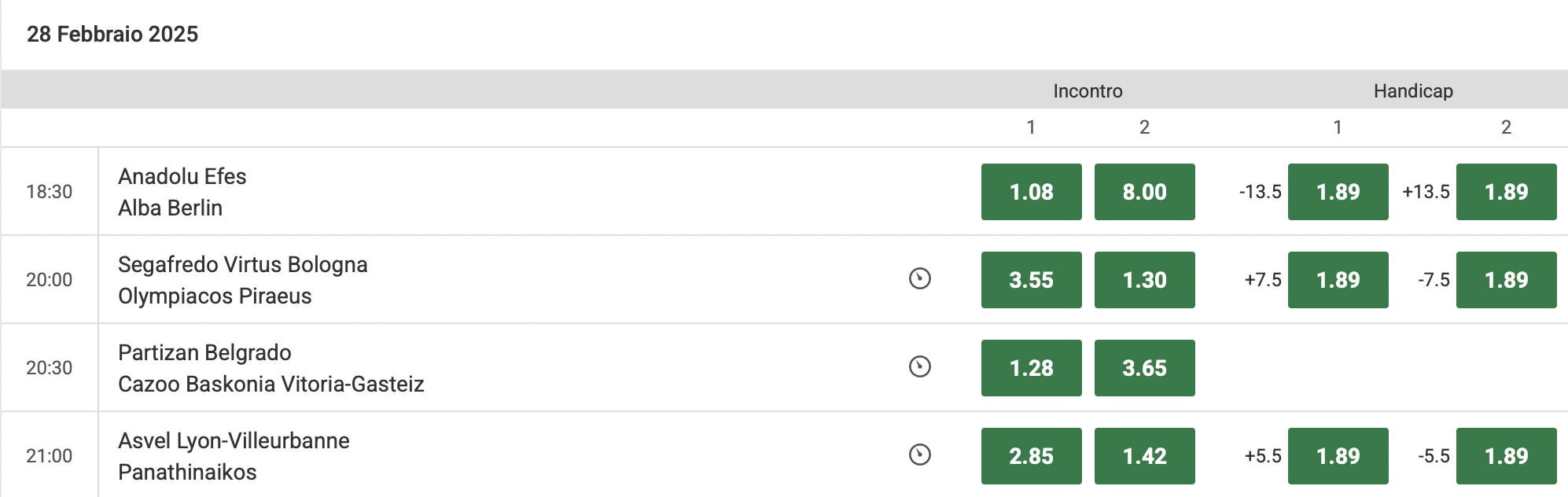Click clock icon beside Partizan Belgrado match
Screen dimensions: 1568x497
coord(919,367)
